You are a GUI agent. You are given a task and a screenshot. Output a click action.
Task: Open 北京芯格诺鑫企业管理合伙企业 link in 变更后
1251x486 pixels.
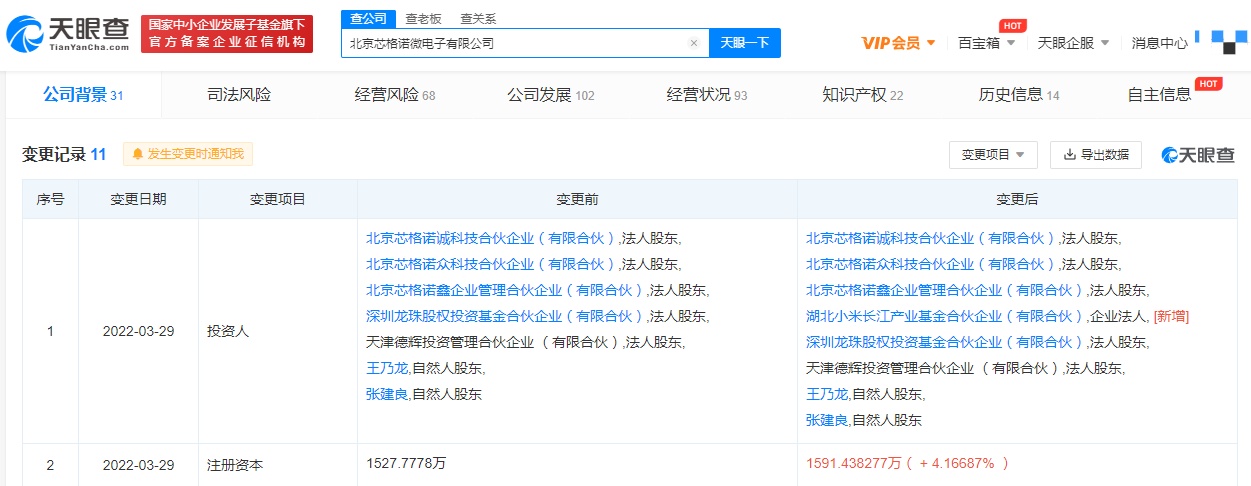coord(947,290)
